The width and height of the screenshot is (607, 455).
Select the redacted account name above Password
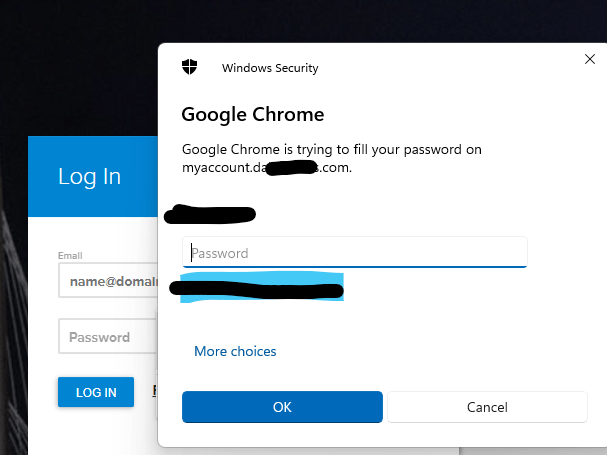click(211, 213)
